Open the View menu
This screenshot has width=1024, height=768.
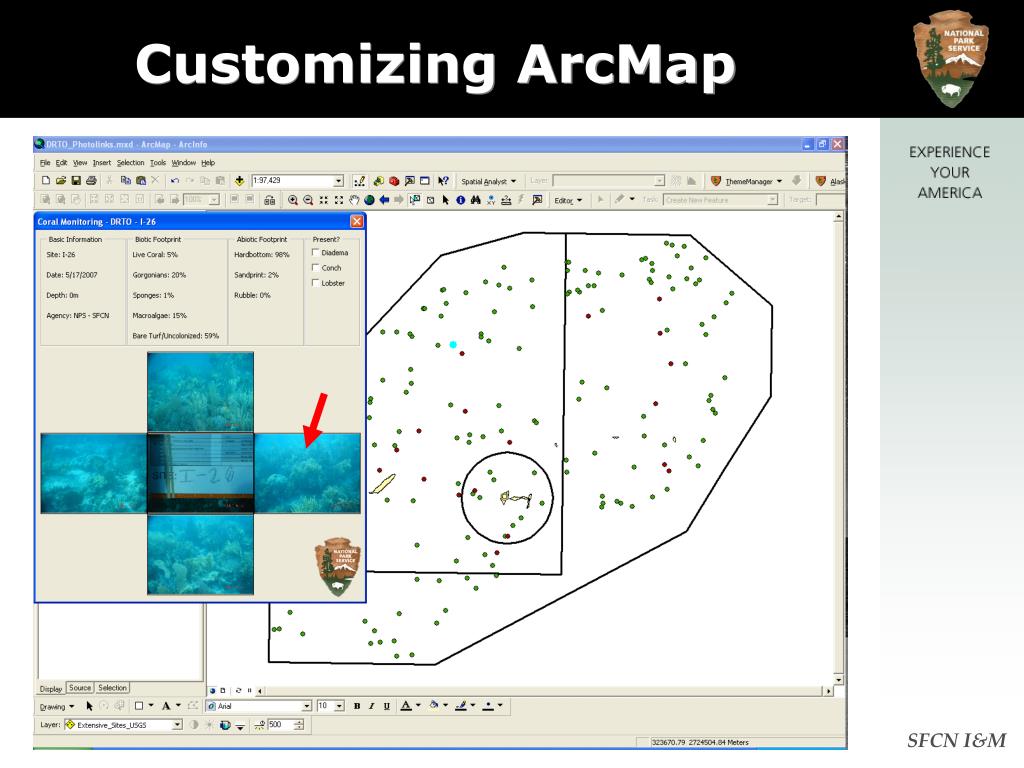click(x=80, y=163)
